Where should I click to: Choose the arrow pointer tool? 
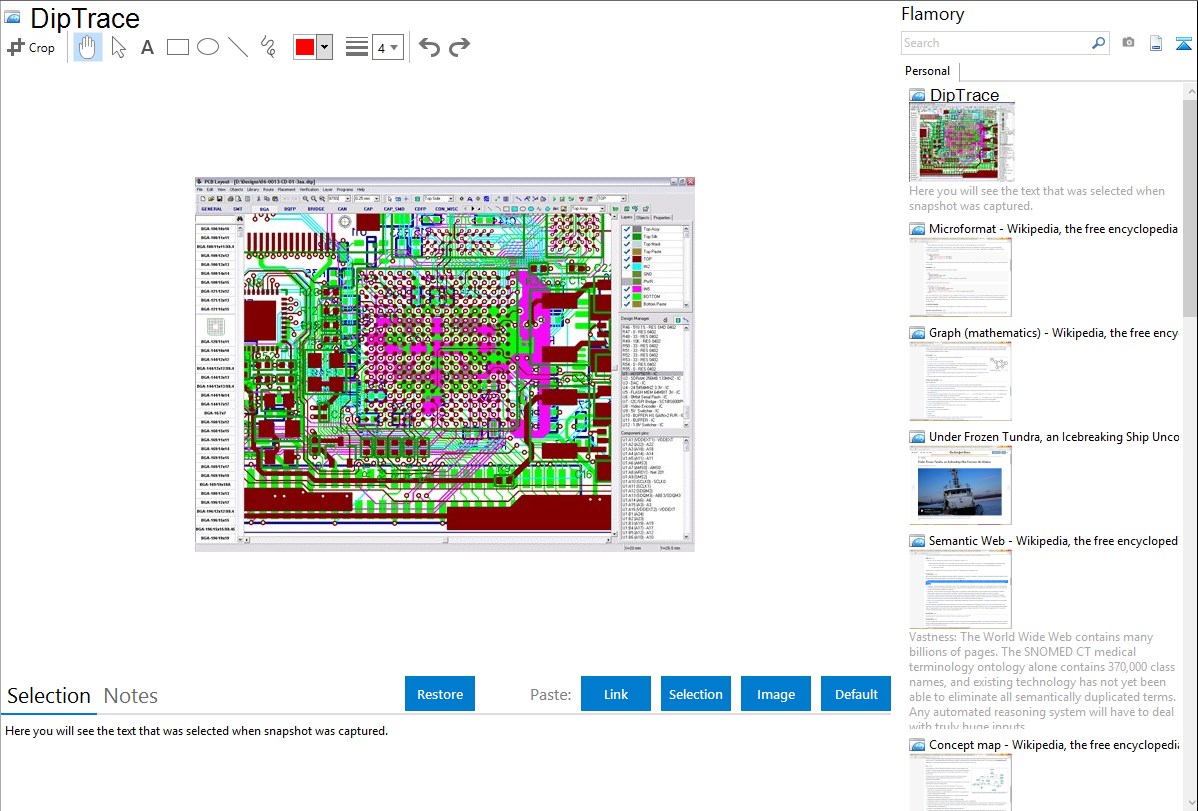click(118, 47)
